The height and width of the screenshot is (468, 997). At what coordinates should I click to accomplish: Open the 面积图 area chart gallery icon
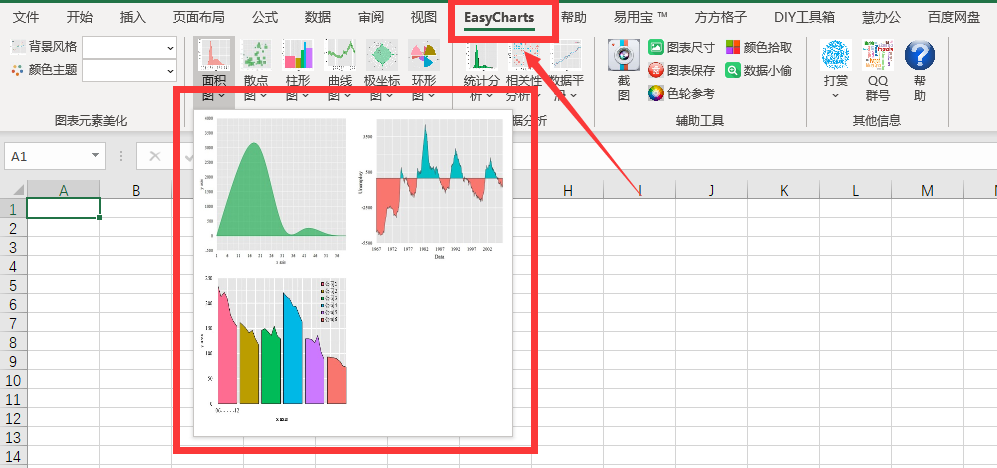pos(214,55)
